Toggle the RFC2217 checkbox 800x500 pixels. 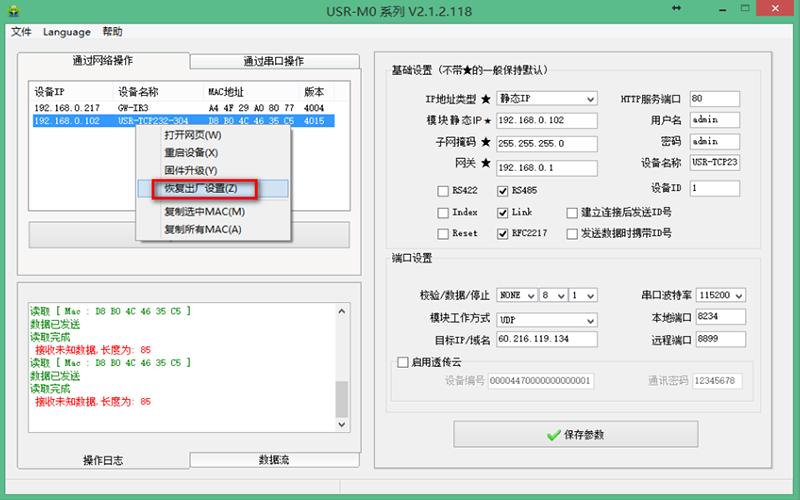click(x=503, y=234)
